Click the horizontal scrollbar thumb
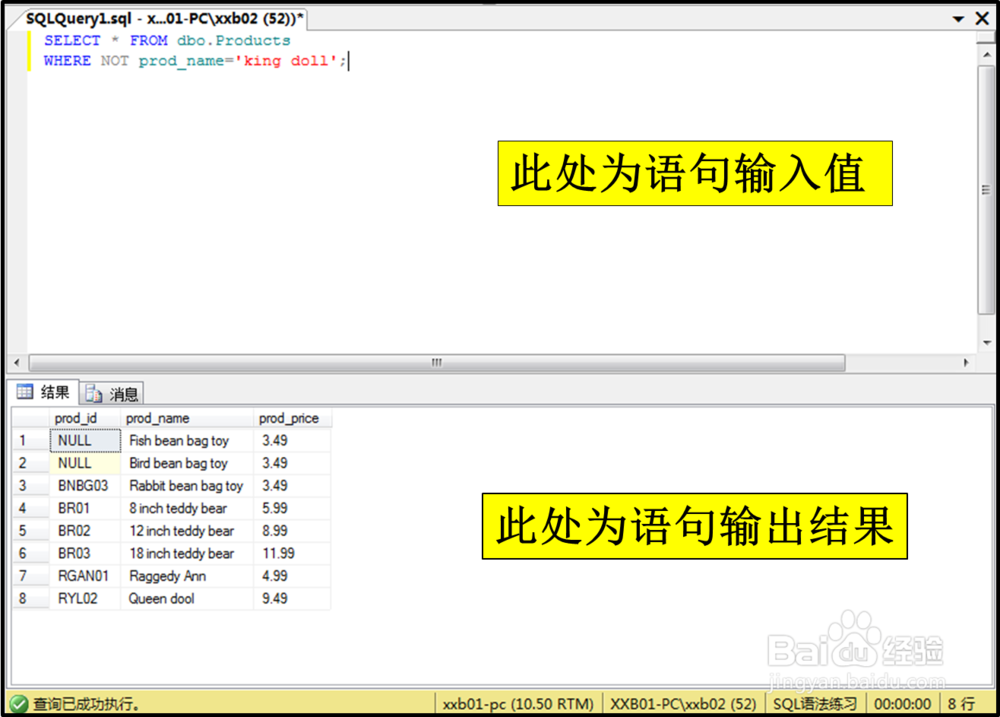The image size is (1000, 717). pyautogui.click(x=435, y=363)
